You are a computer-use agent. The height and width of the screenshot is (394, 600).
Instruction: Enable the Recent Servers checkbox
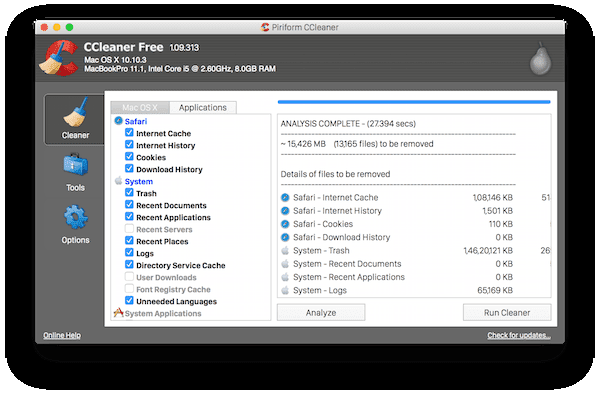[129, 229]
